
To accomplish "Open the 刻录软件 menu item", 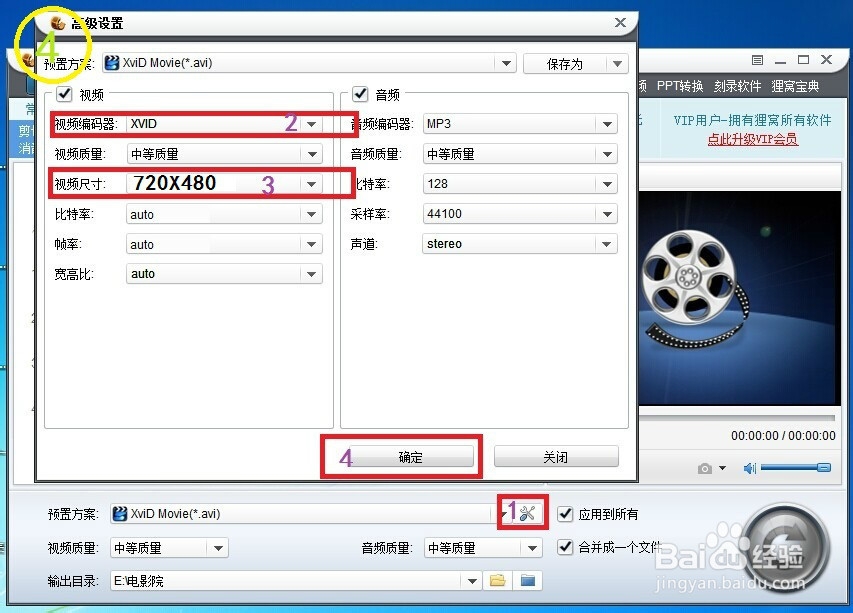I will click(737, 86).
